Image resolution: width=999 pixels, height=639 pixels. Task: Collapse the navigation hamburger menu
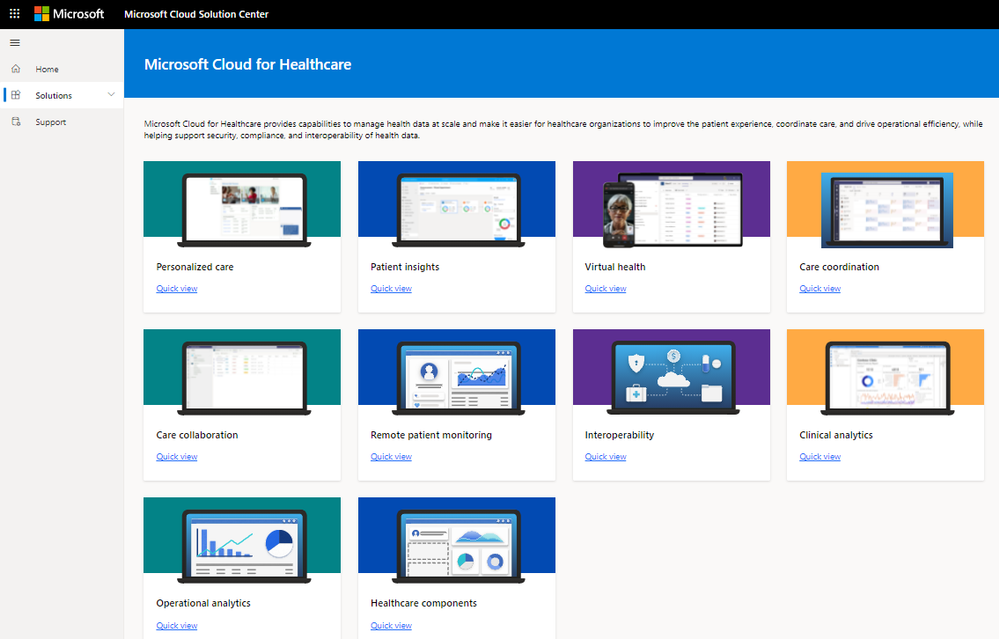point(15,43)
